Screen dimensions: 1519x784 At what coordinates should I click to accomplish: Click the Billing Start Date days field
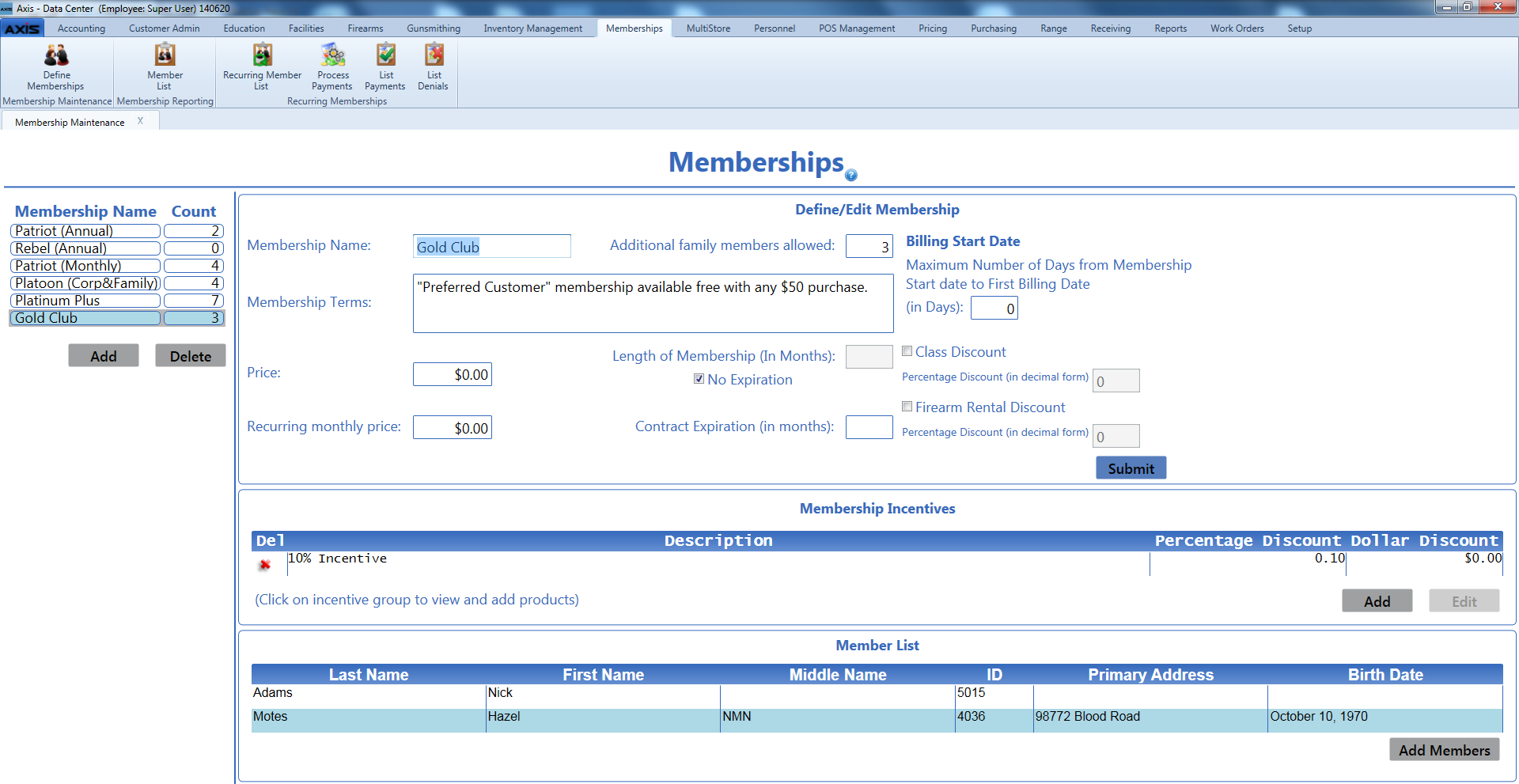pyautogui.click(x=994, y=308)
